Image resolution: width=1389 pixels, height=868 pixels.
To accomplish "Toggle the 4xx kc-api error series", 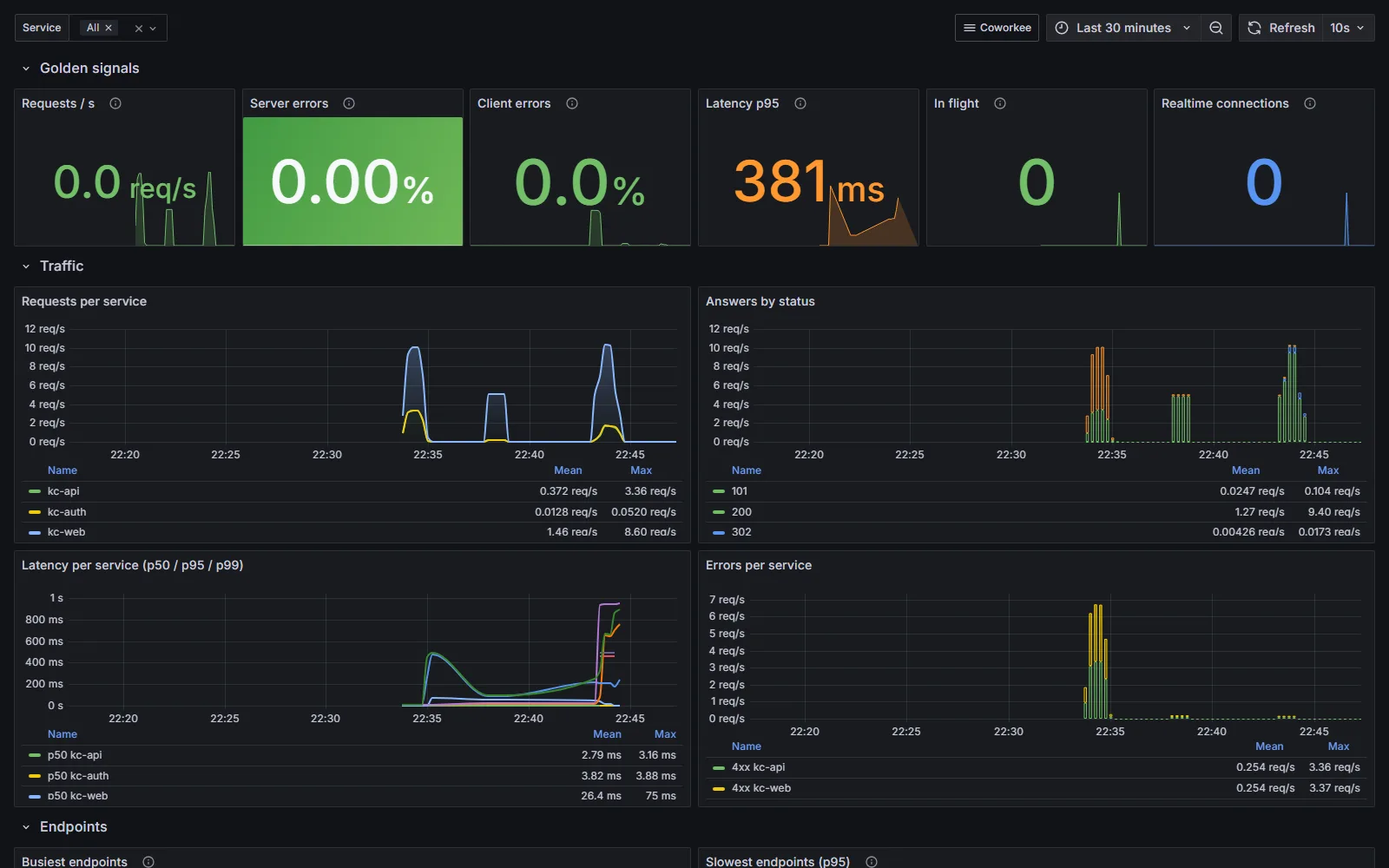I will pos(758,767).
